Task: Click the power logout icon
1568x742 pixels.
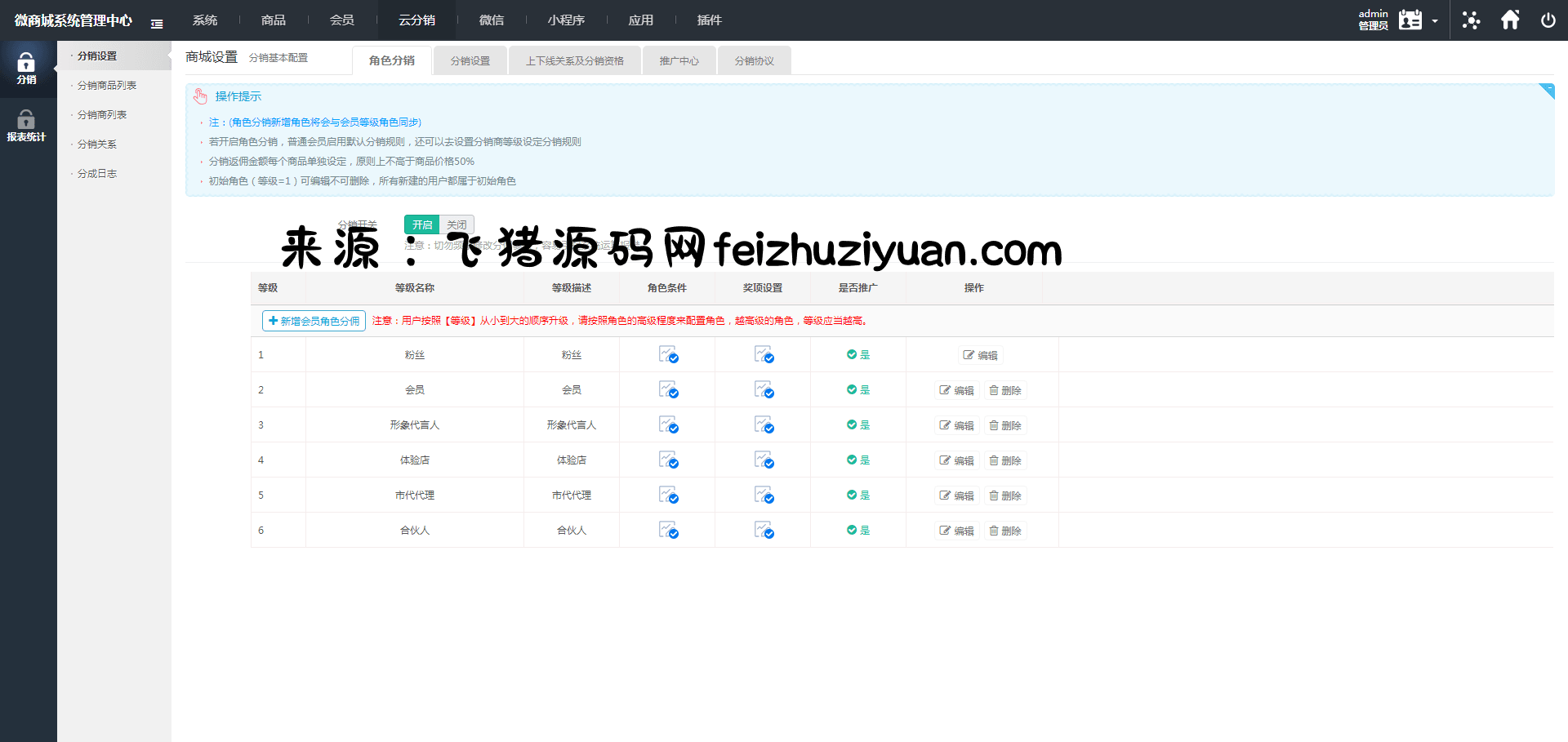Action: pos(1548,20)
